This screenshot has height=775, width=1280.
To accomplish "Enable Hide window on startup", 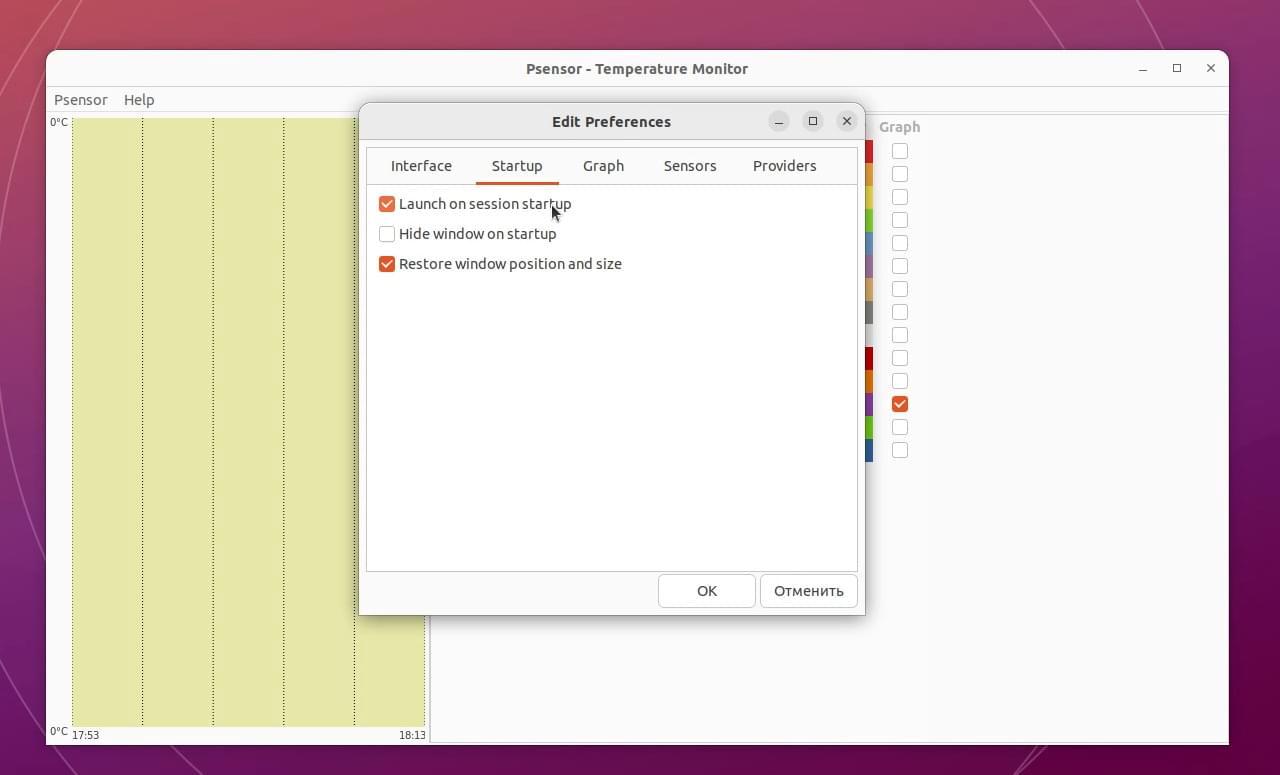I will 387,234.
